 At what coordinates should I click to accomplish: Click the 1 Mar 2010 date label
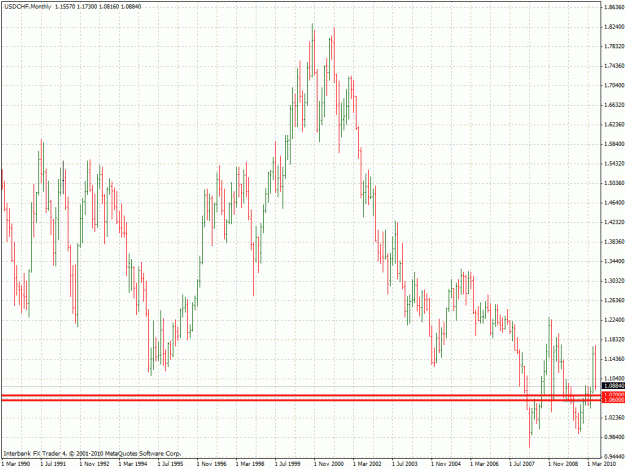[601, 464]
